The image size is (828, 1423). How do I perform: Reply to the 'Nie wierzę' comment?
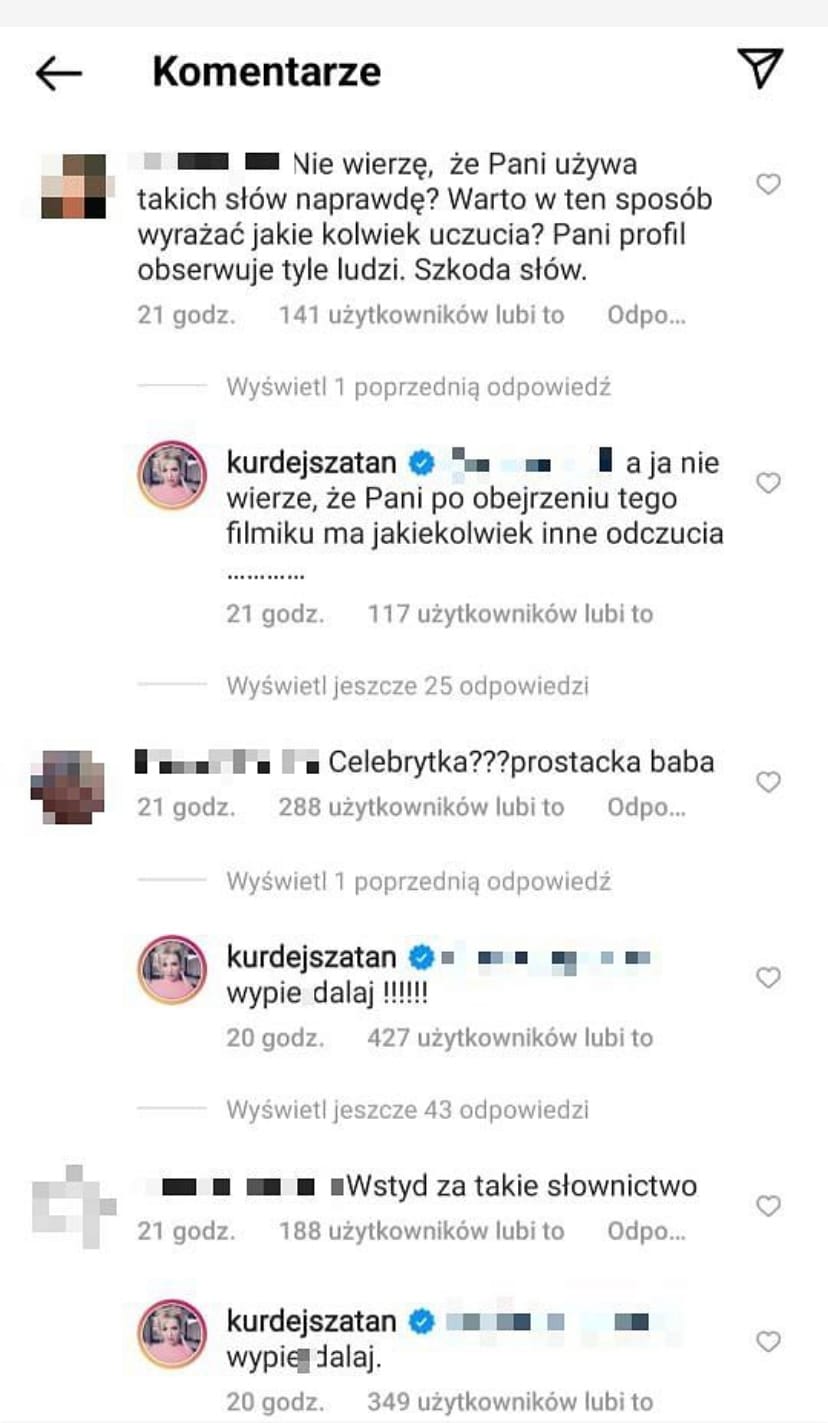pyautogui.click(x=646, y=316)
